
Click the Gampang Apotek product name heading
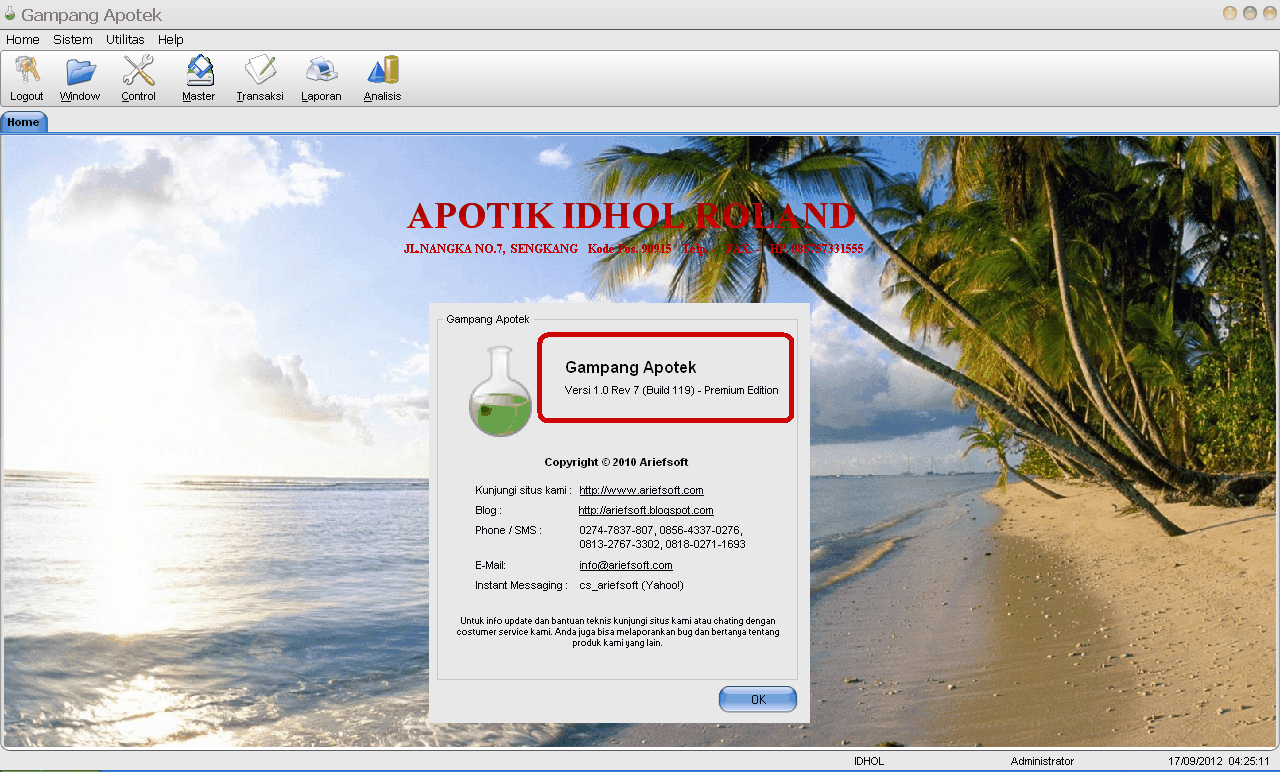(630, 368)
